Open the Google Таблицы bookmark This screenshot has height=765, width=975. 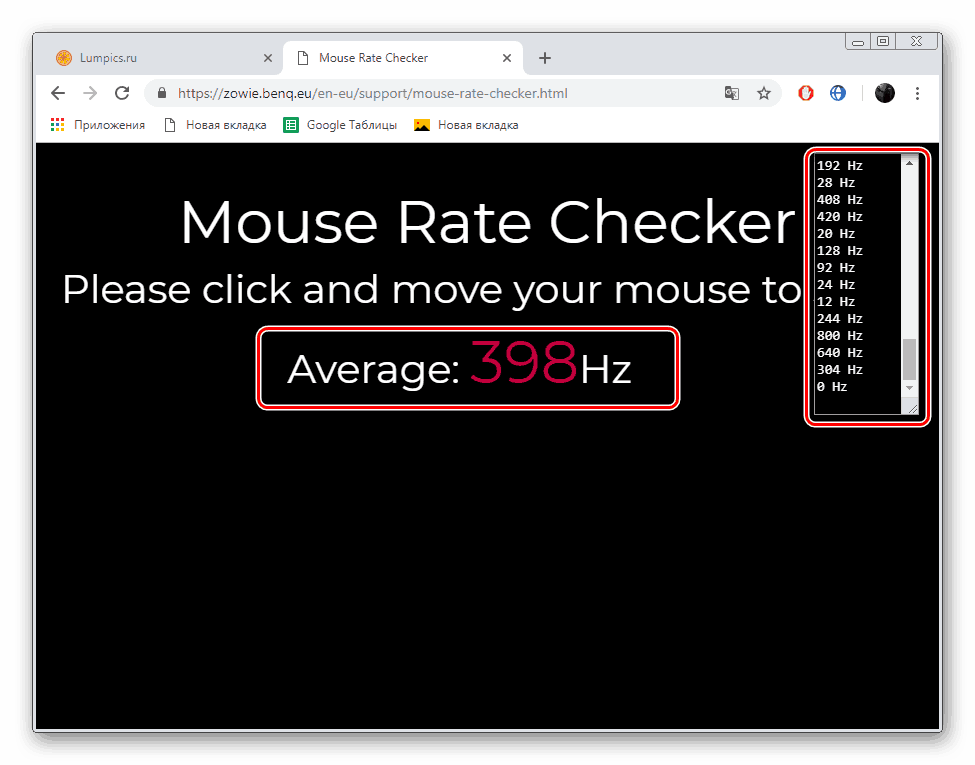[340, 125]
